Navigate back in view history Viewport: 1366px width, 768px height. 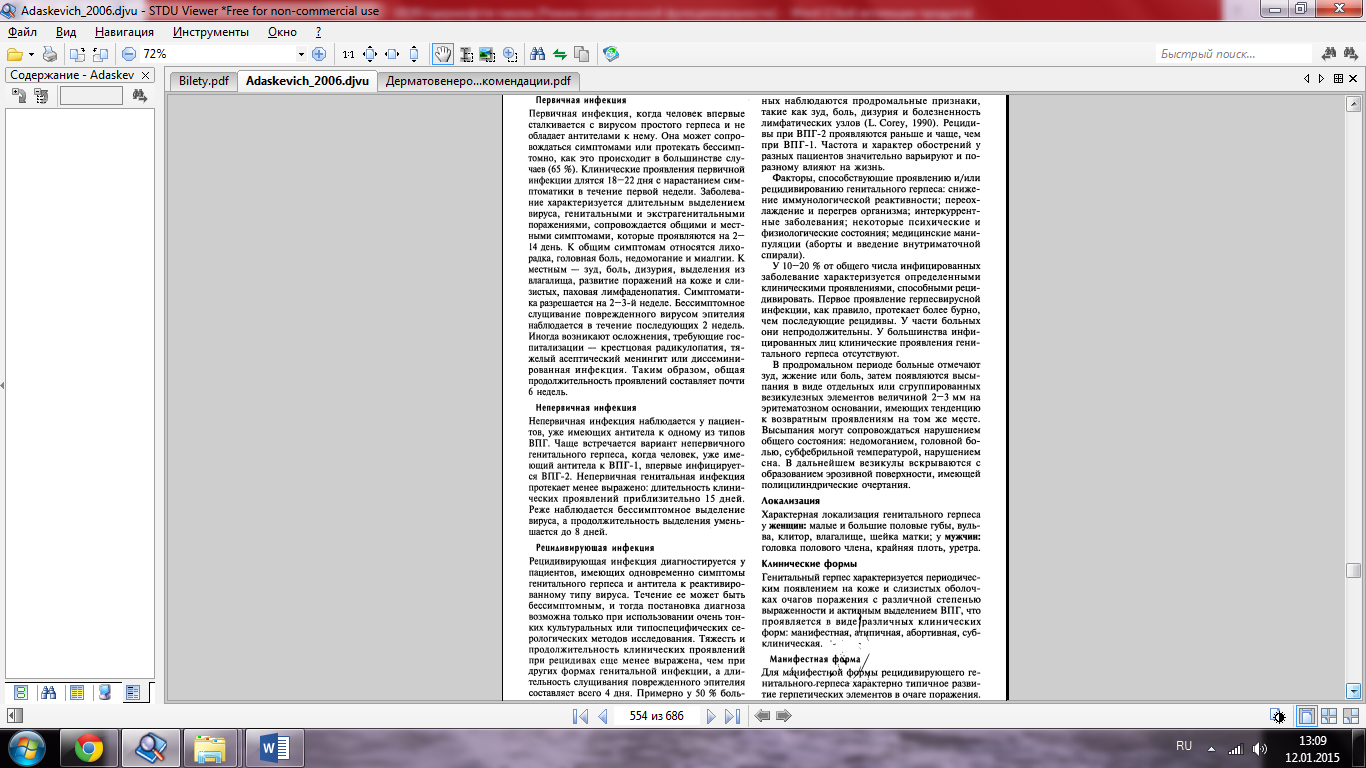(762, 716)
